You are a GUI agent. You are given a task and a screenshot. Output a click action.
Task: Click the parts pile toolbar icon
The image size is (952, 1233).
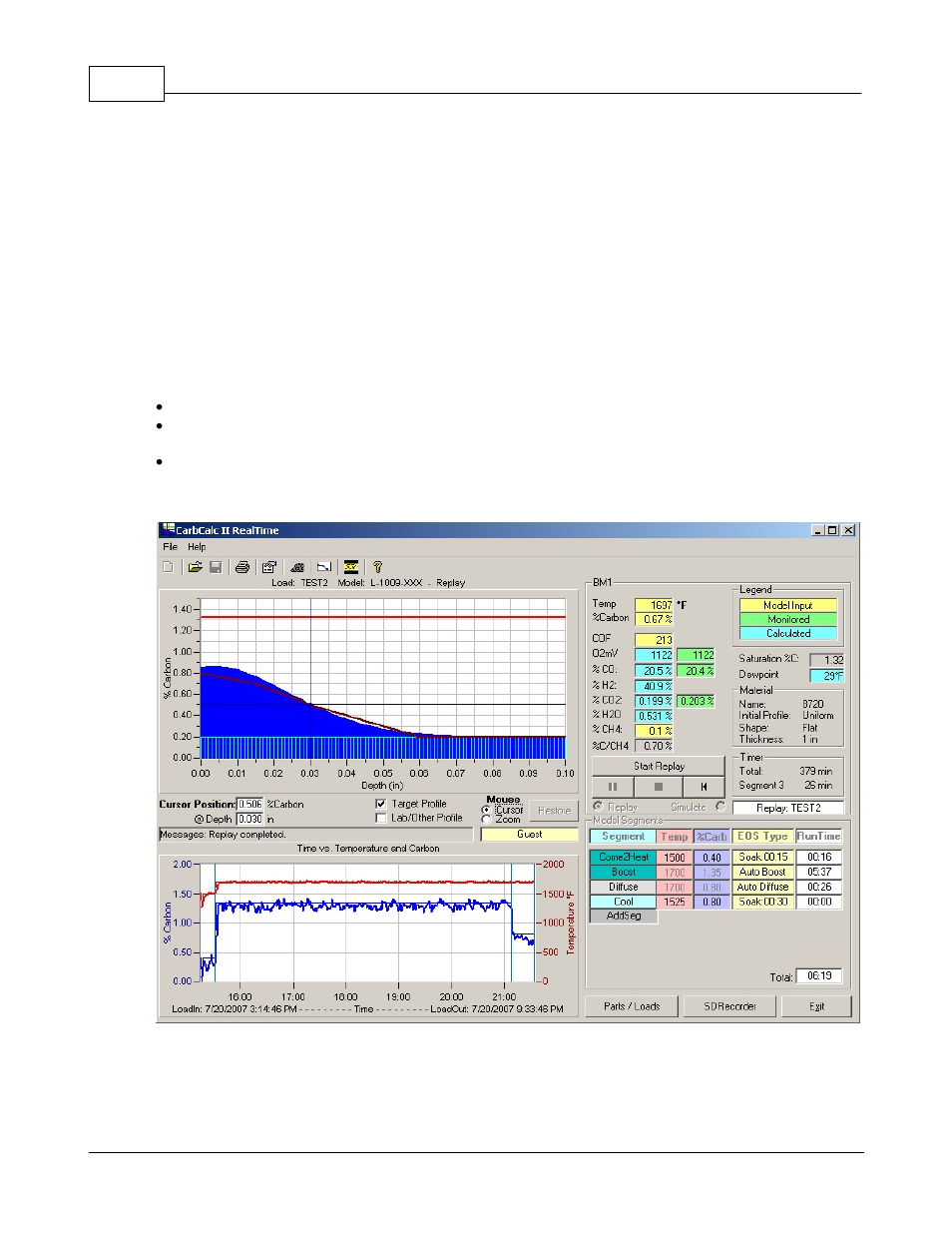coord(297,567)
